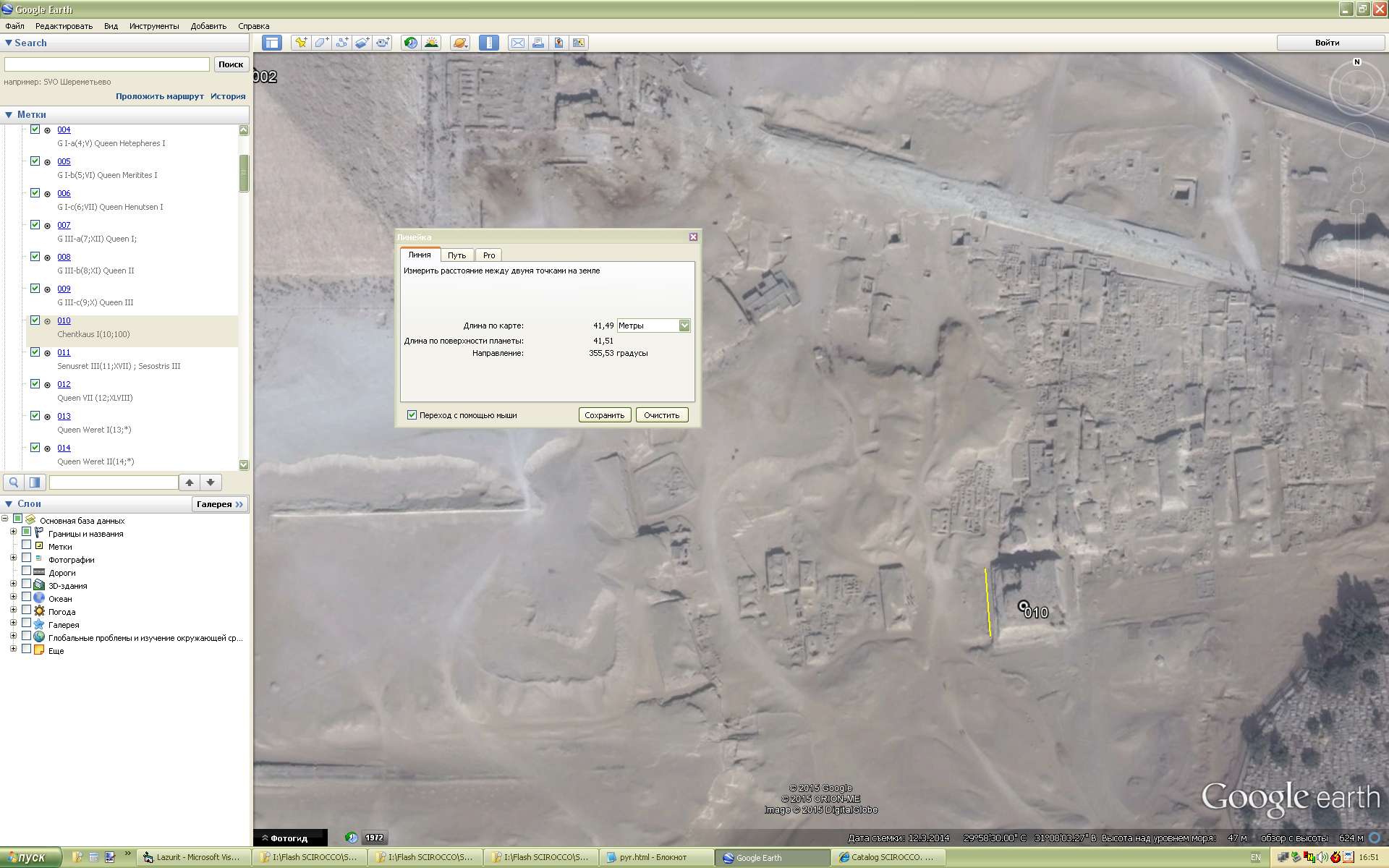
Task: Click the print toolbar icon
Action: point(538,43)
